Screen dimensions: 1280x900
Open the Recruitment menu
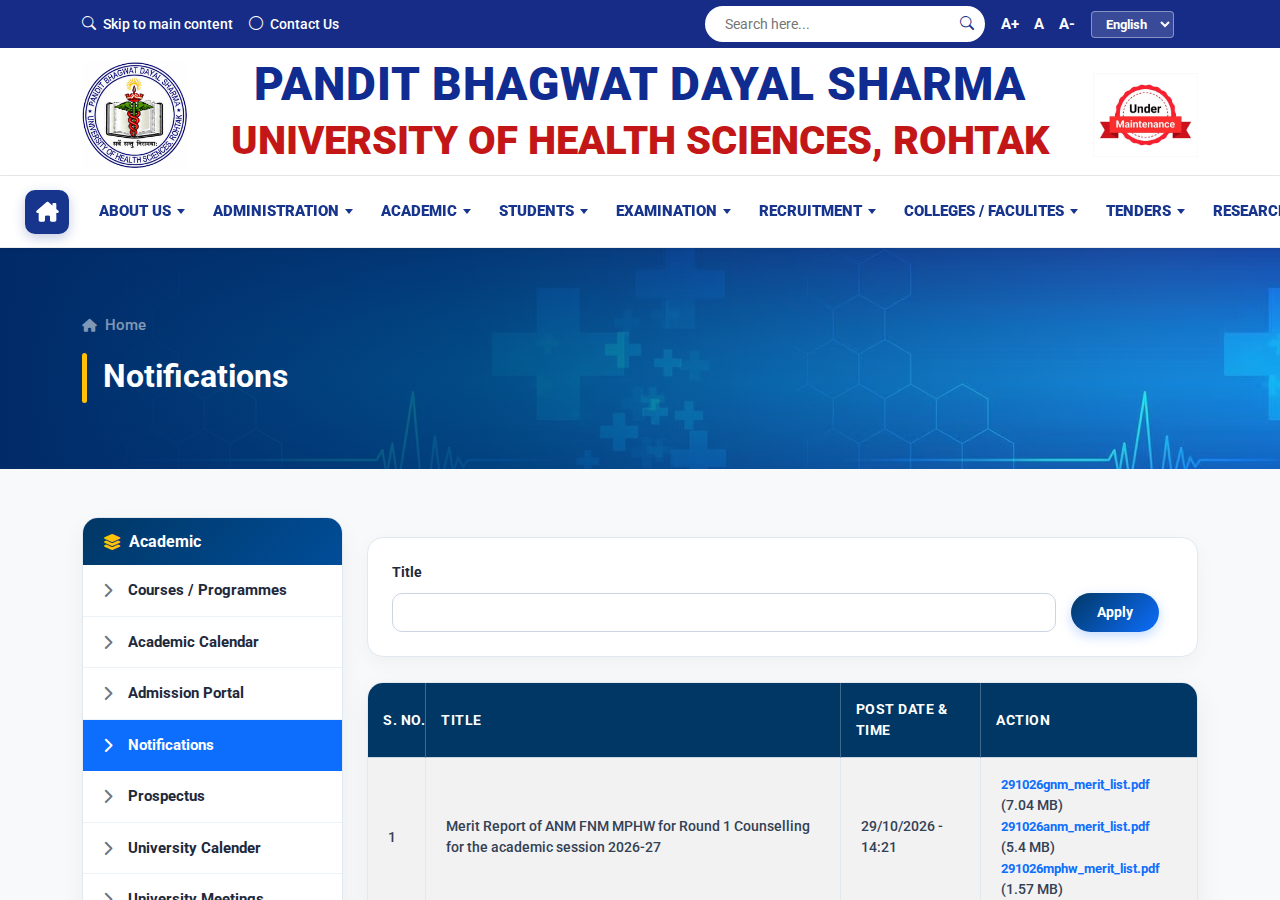(x=818, y=211)
